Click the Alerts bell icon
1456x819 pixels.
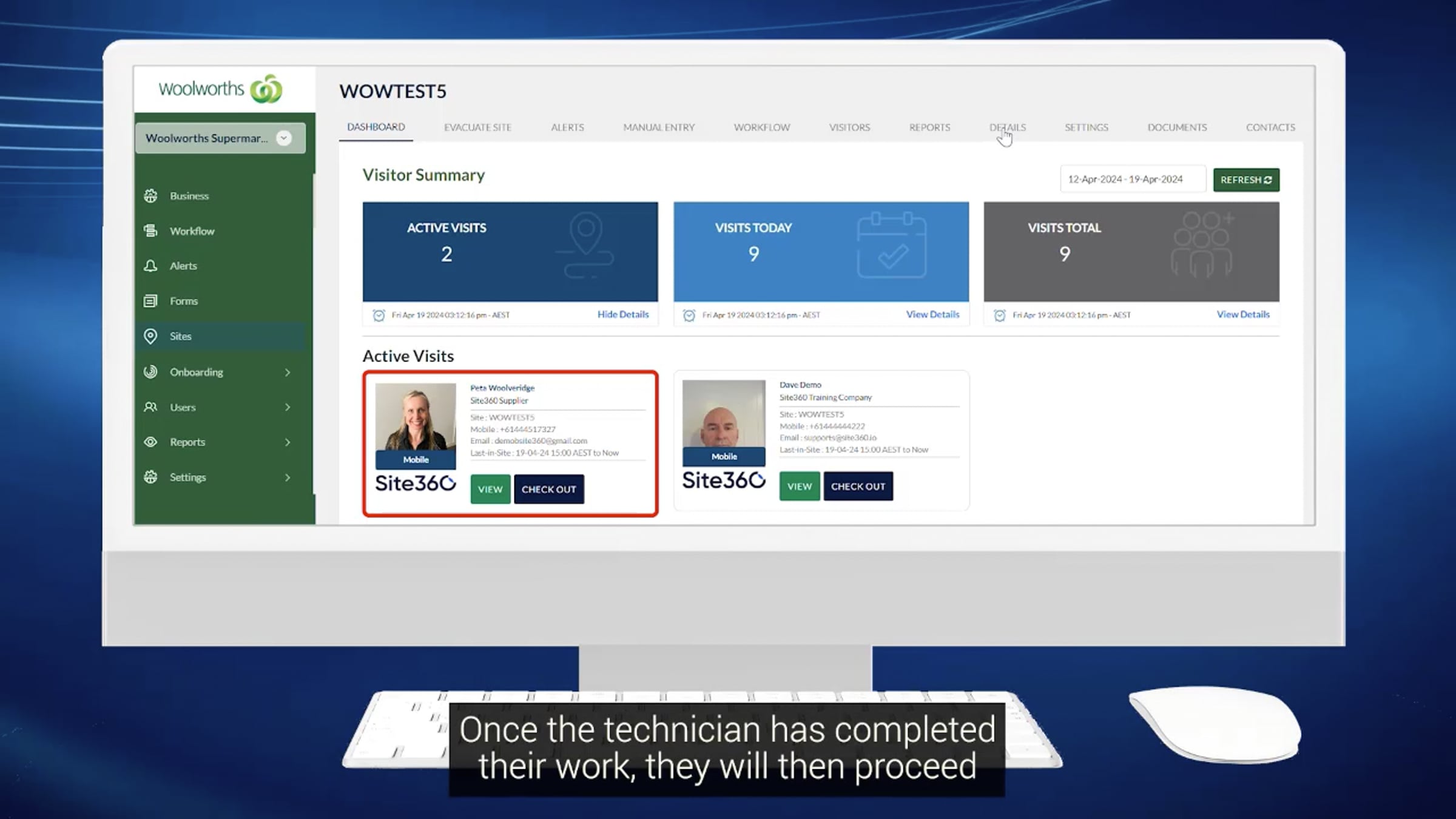coord(150,266)
